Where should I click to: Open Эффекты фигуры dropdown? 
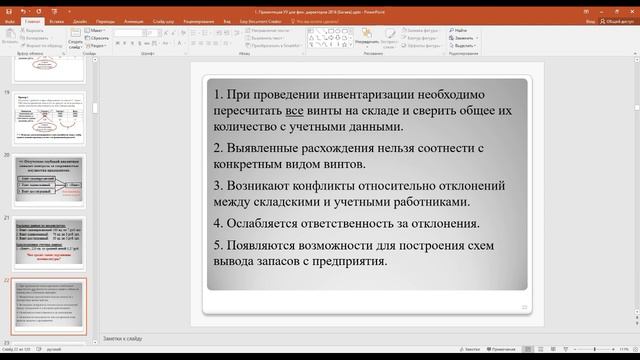(x=421, y=46)
